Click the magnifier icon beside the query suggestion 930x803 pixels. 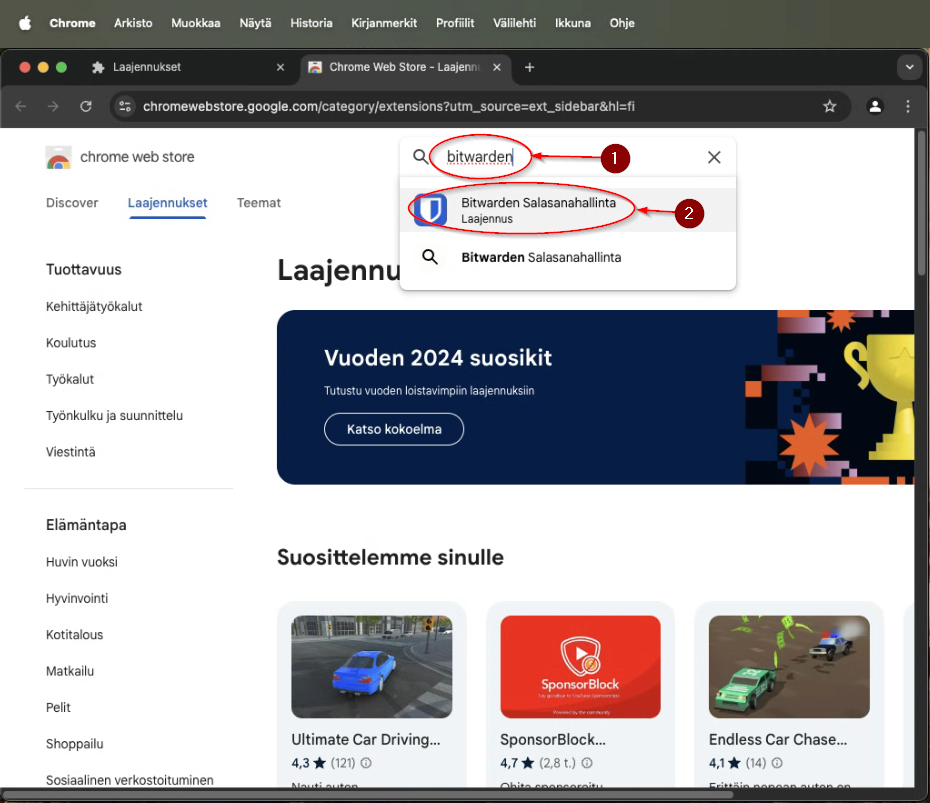(430, 257)
